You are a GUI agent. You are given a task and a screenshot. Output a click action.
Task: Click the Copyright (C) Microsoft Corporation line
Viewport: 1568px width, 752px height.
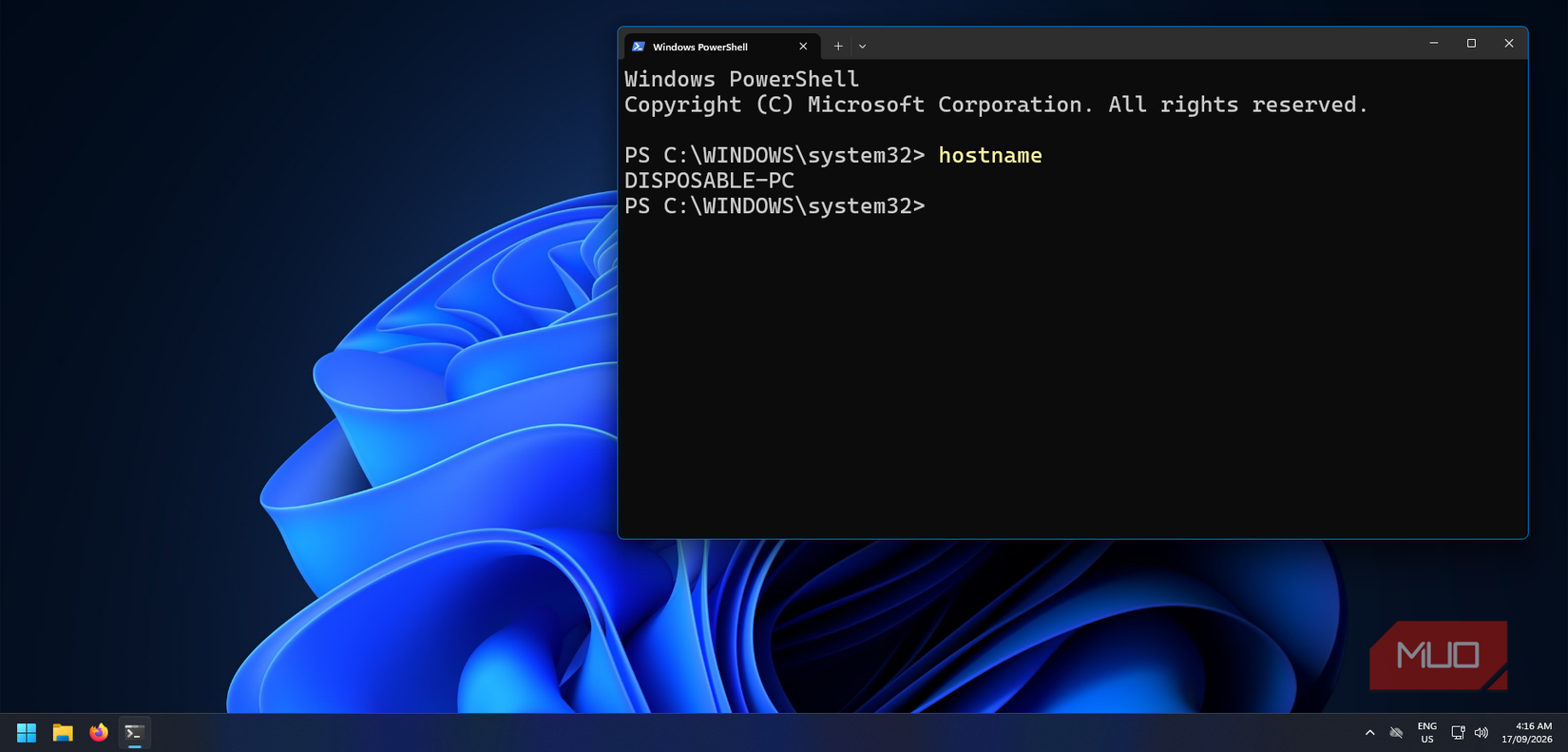pos(996,105)
